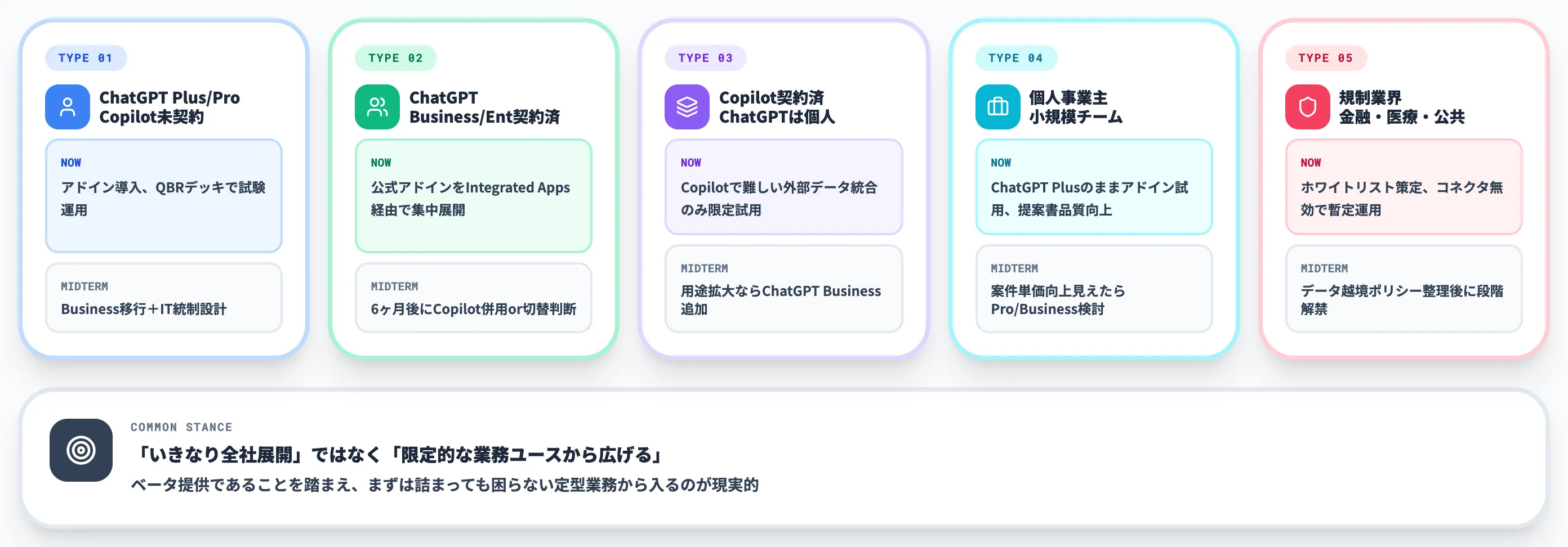Select the TYPE 01 badge
The width and height of the screenshot is (1568, 547).
coord(86,58)
